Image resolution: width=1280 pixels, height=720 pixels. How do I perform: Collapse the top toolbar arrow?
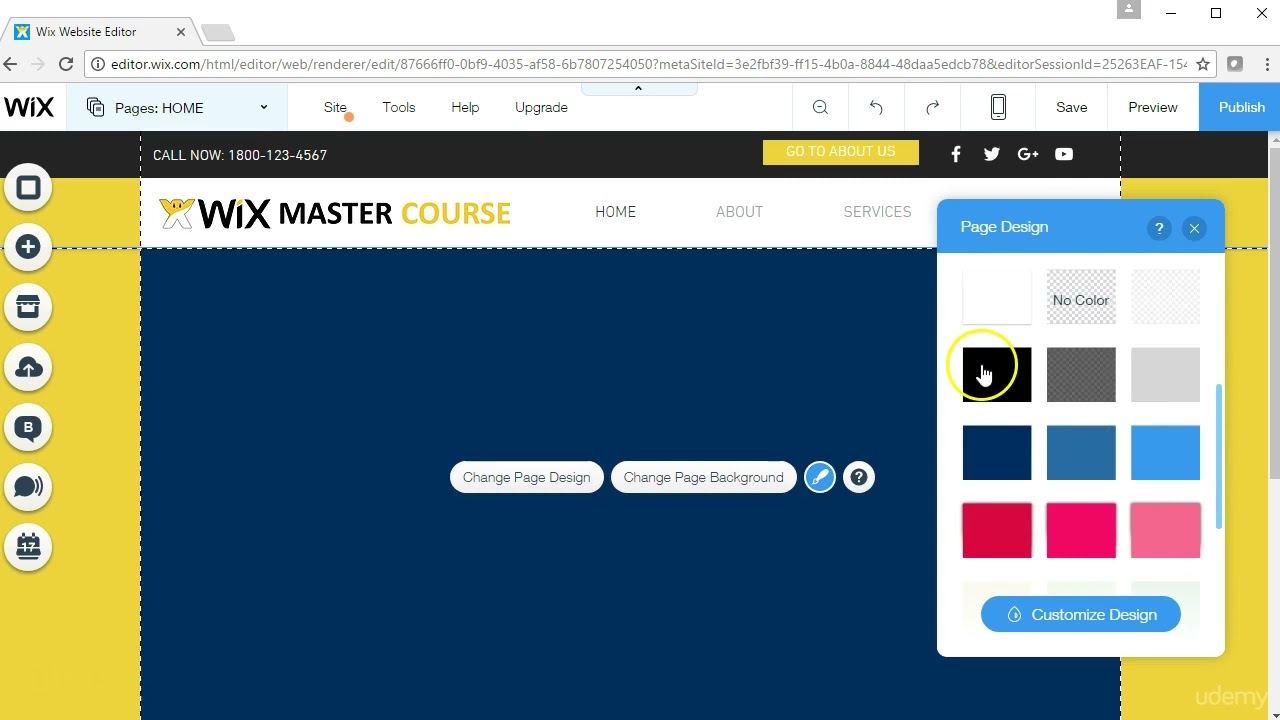click(x=638, y=89)
